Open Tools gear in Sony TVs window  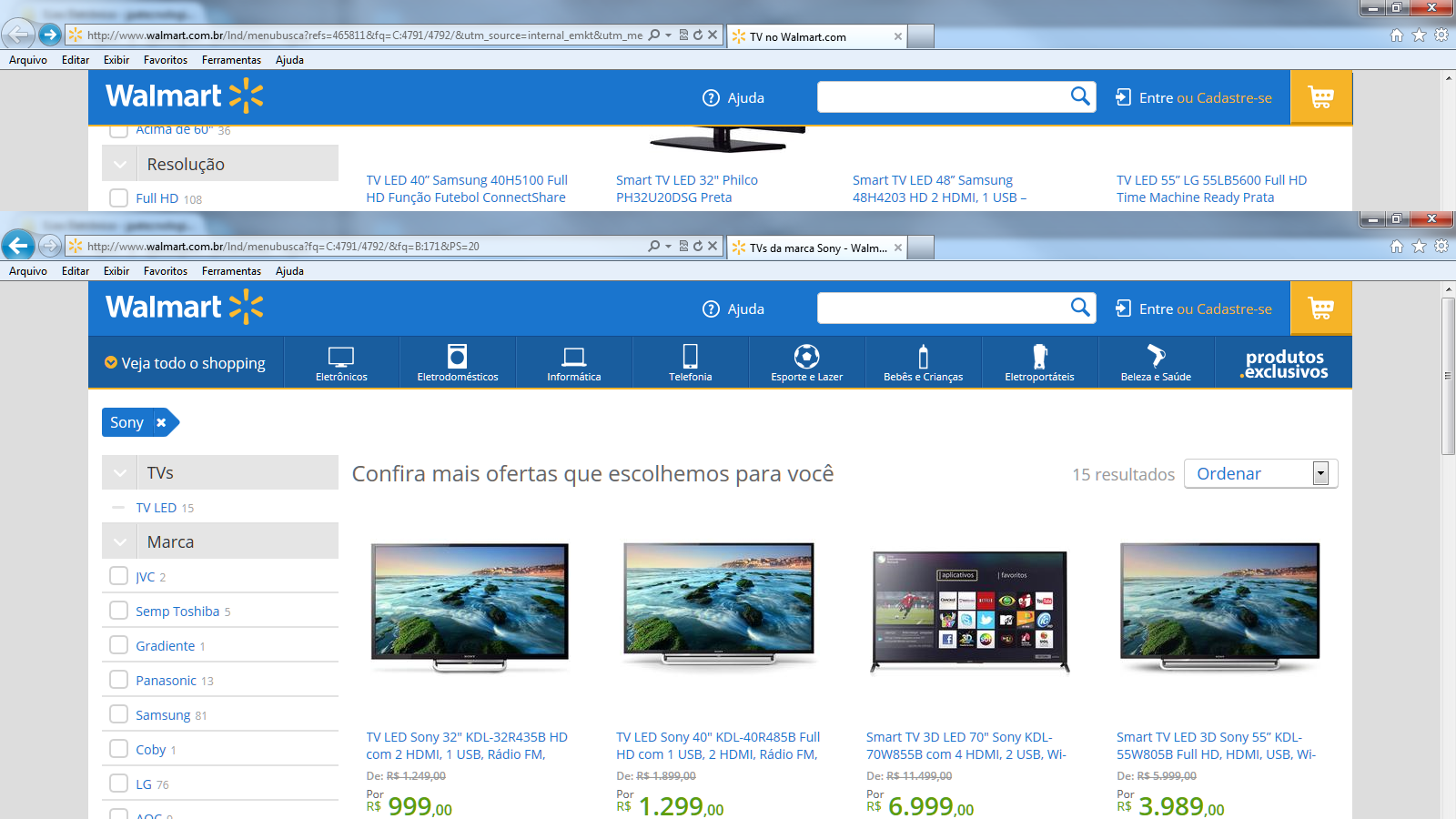1441,247
